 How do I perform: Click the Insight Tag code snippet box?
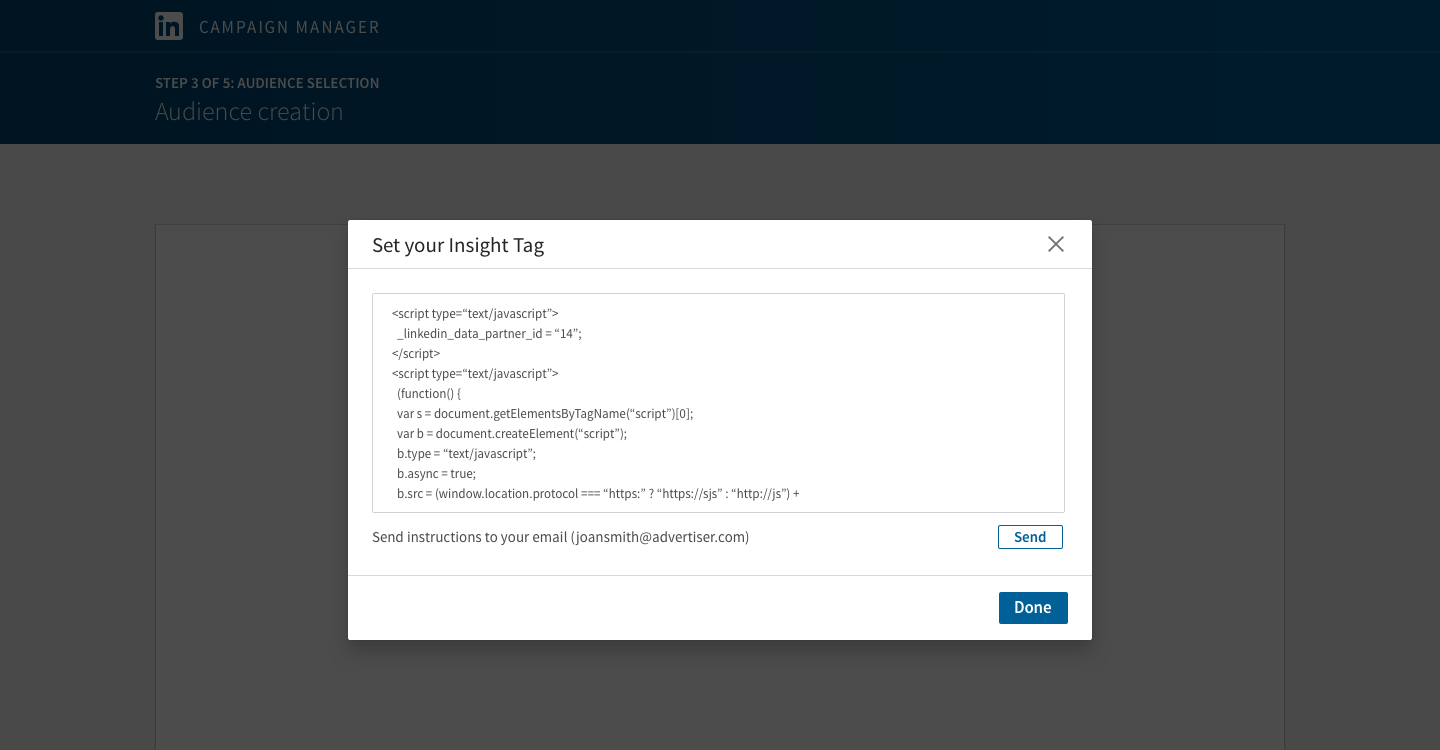point(718,402)
